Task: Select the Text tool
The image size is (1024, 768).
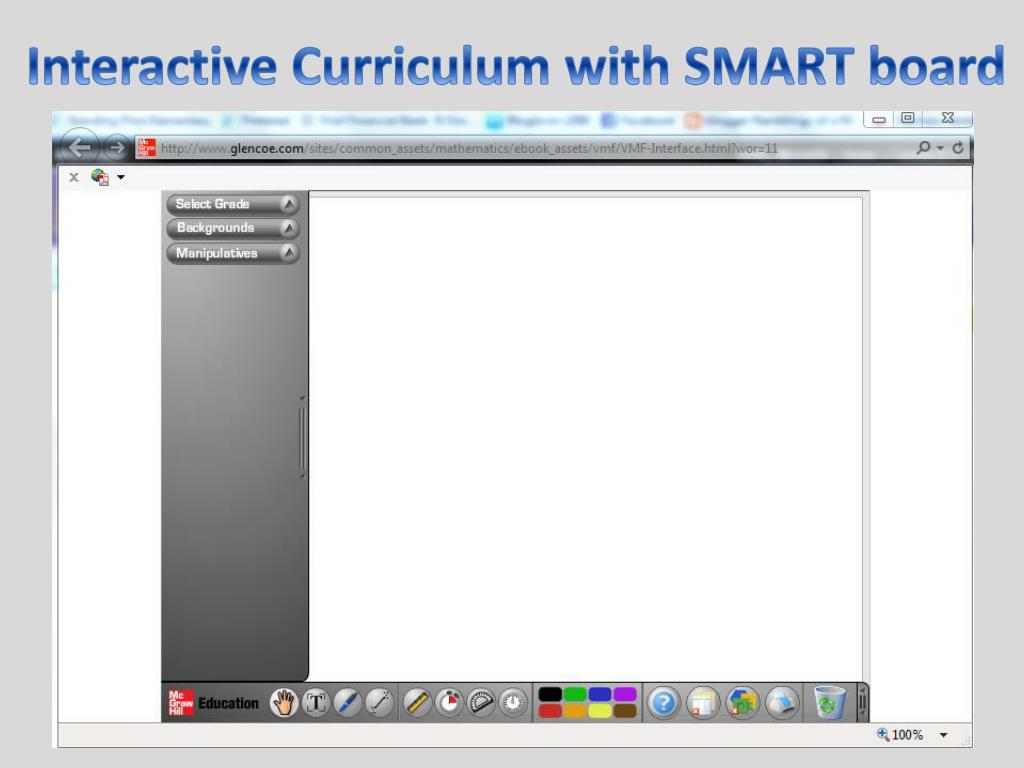Action: pyautogui.click(x=316, y=703)
